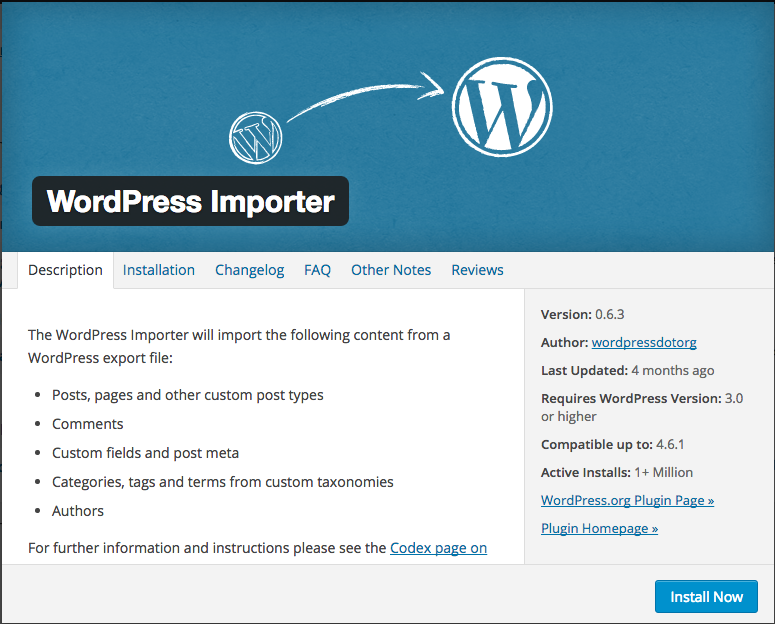This screenshot has height=624, width=775.
Task: Click the Active Installs 1+ Million text
Action: point(617,473)
